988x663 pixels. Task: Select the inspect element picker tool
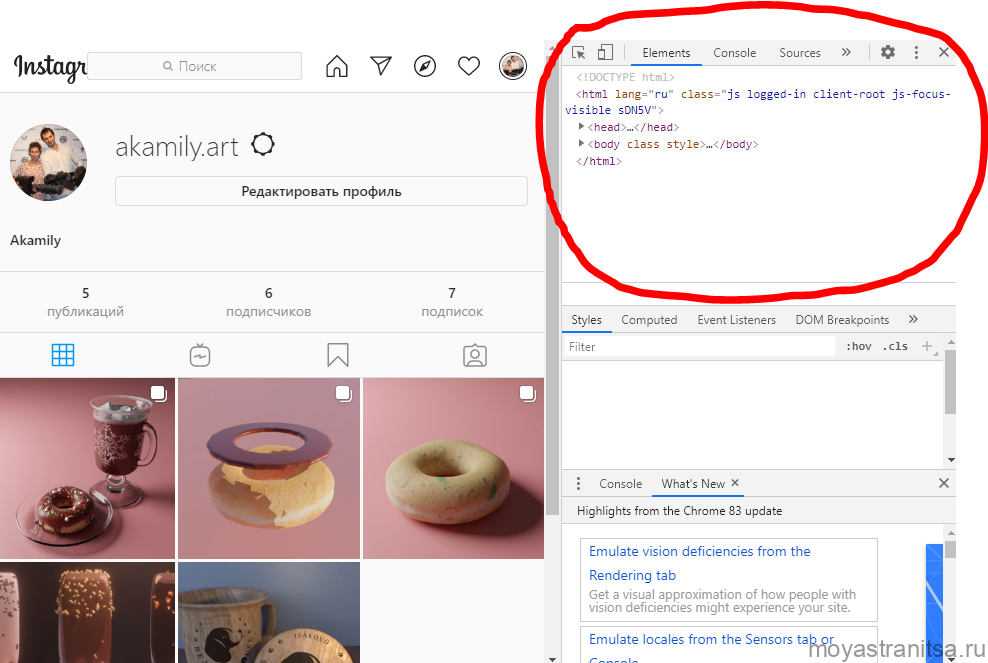[x=579, y=53]
